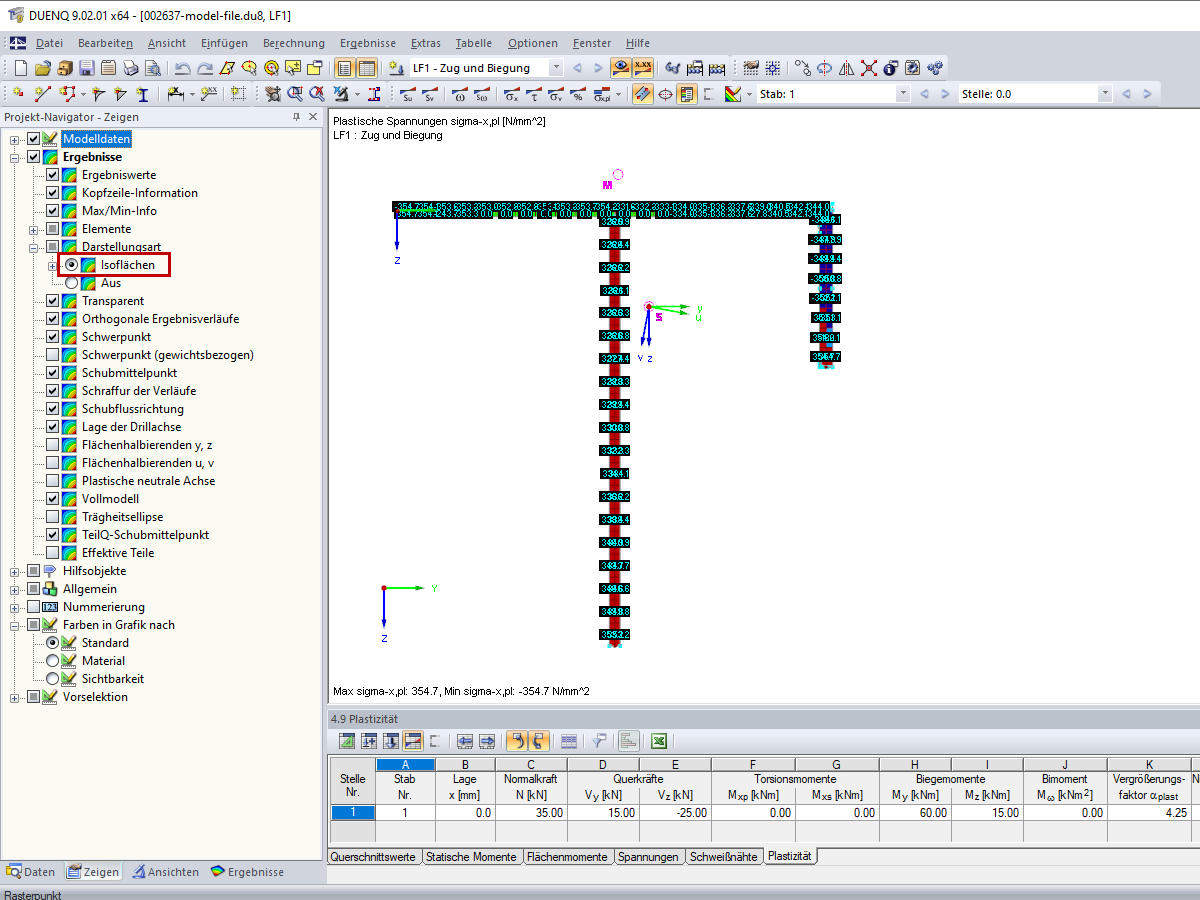Toggle result values with the x.xx icon
Viewport: 1200px width, 900px height.
[642, 68]
